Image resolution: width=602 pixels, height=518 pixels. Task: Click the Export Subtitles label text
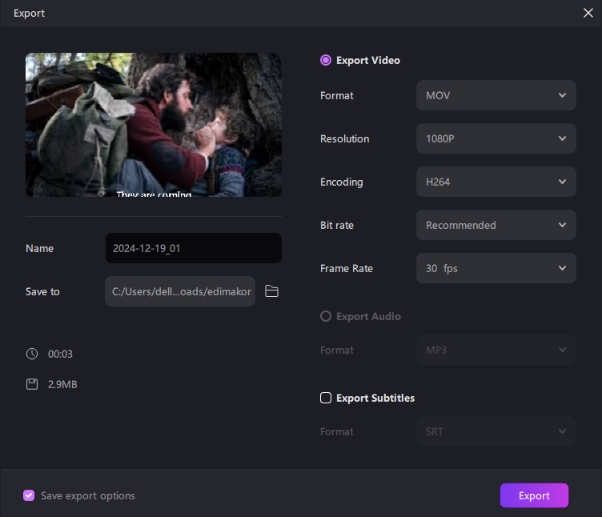[x=375, y=398]
